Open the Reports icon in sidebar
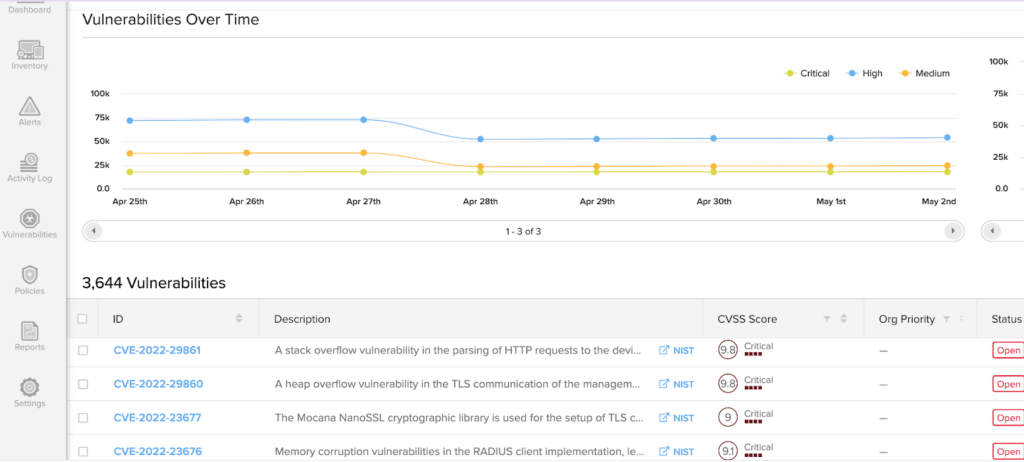This screenshot has height=462, width=1024. (x=29, y=331)
